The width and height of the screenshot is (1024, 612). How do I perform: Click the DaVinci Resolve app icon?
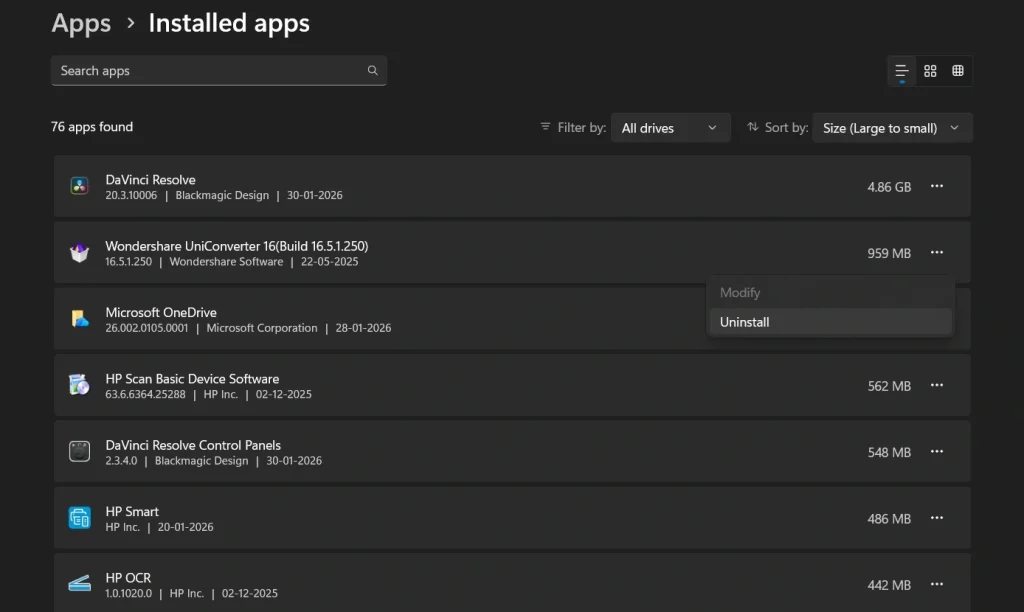pos(79,186)
